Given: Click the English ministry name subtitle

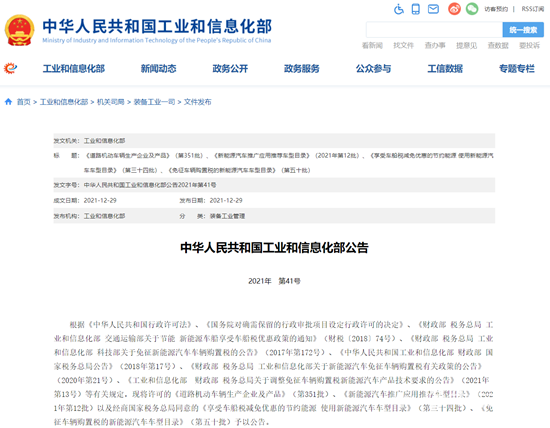Looking at the screenshot, I should tap(157, 40).
